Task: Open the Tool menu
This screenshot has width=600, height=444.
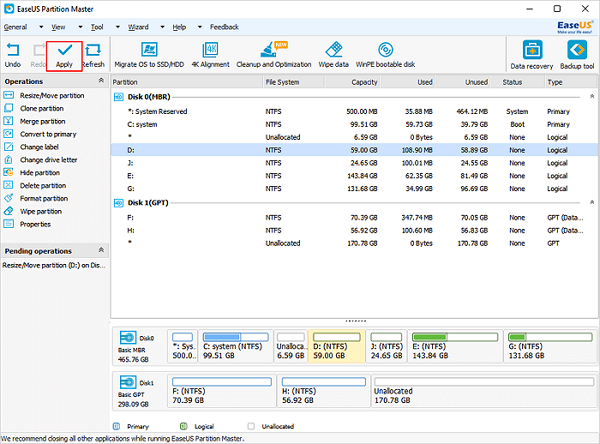Action: click(x=97, y=27)
